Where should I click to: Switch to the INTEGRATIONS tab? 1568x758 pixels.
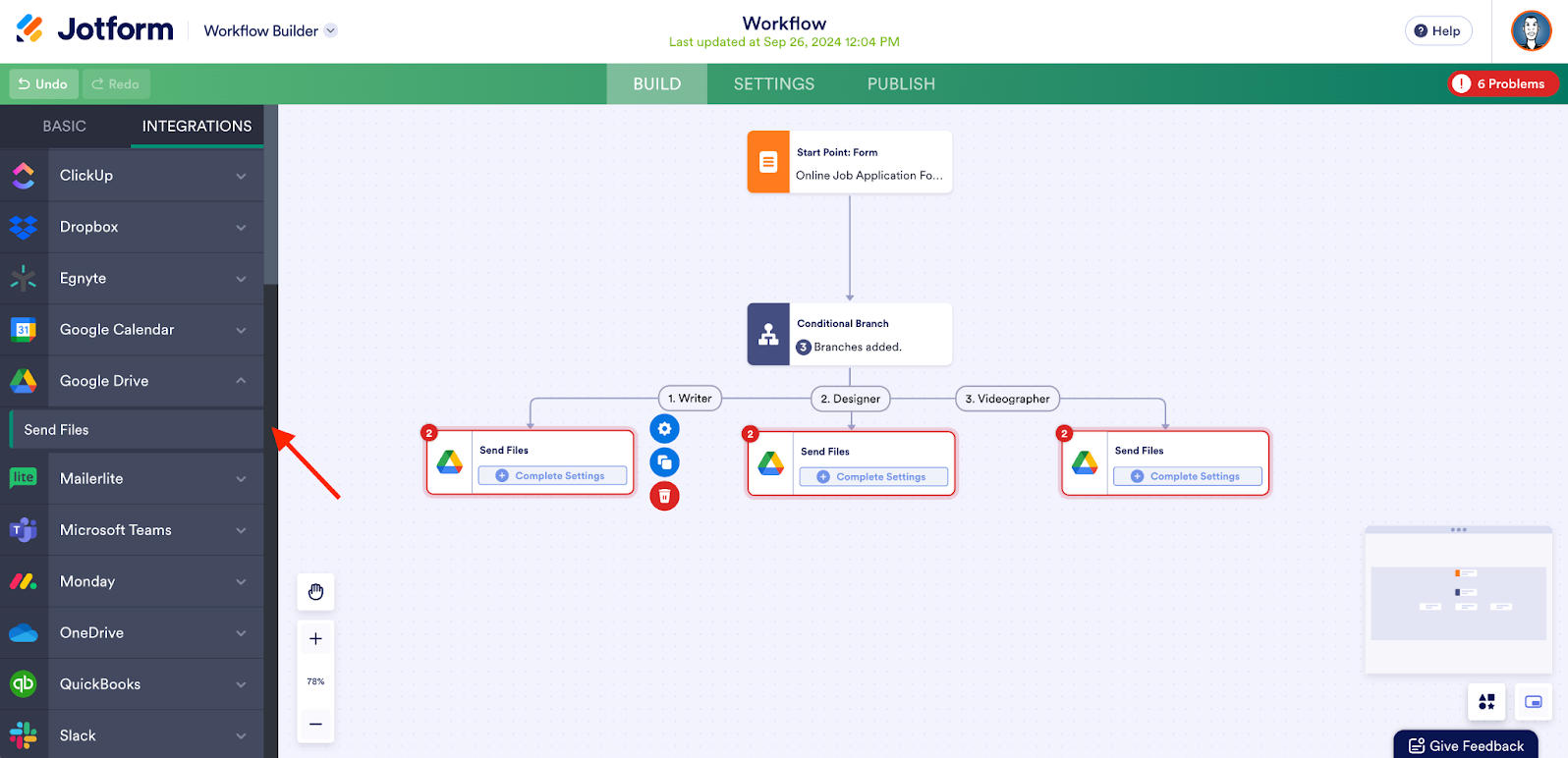pyautogui.click(x=196, y=127)
